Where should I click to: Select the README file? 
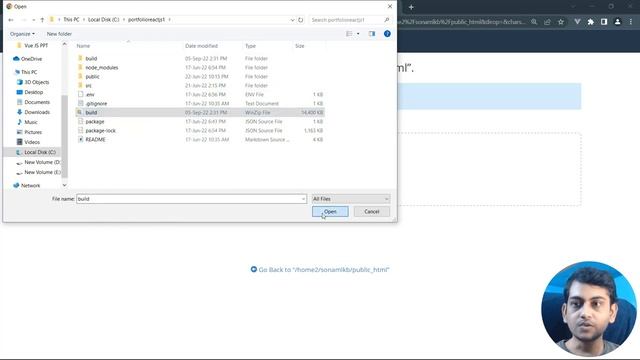pos(200,139)
